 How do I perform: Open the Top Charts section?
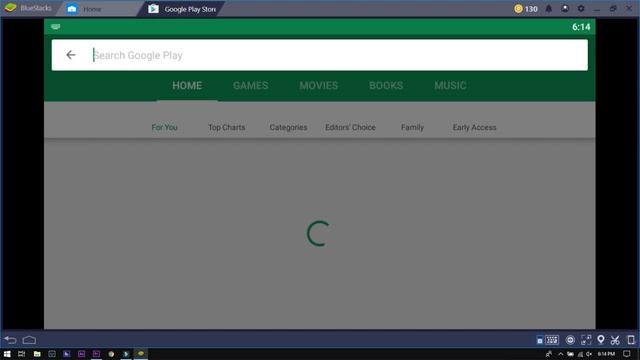227,127
